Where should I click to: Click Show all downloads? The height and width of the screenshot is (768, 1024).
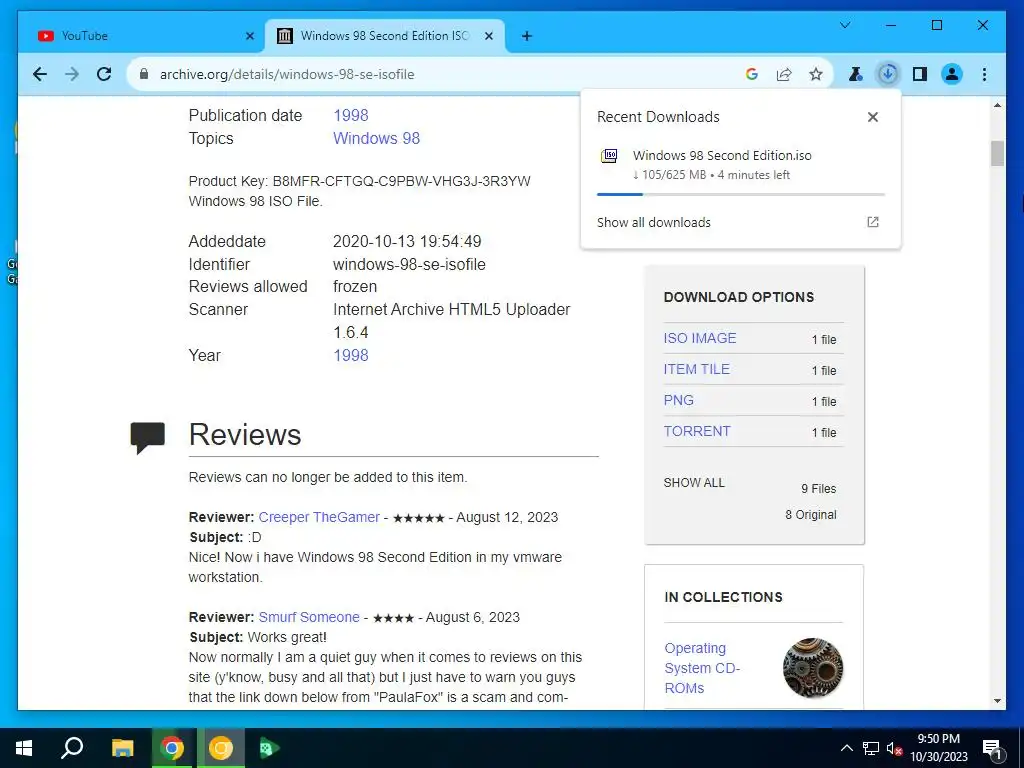tap(654, 222)
